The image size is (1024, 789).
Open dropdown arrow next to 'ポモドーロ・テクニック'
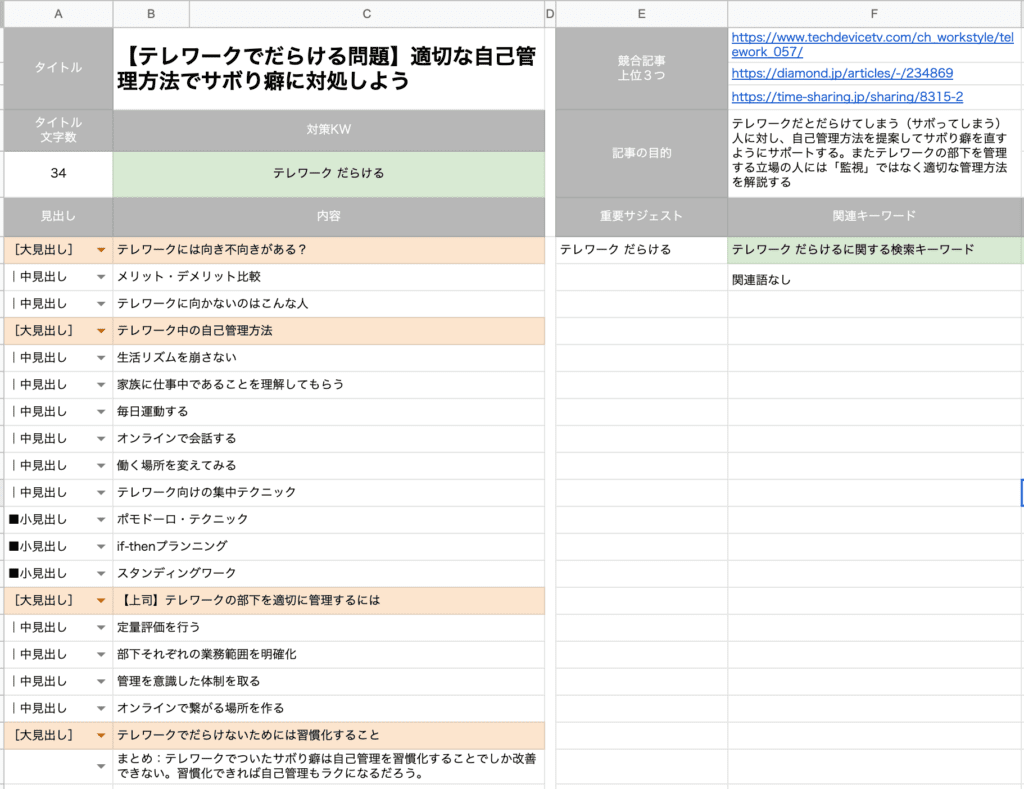coord(100,520)
